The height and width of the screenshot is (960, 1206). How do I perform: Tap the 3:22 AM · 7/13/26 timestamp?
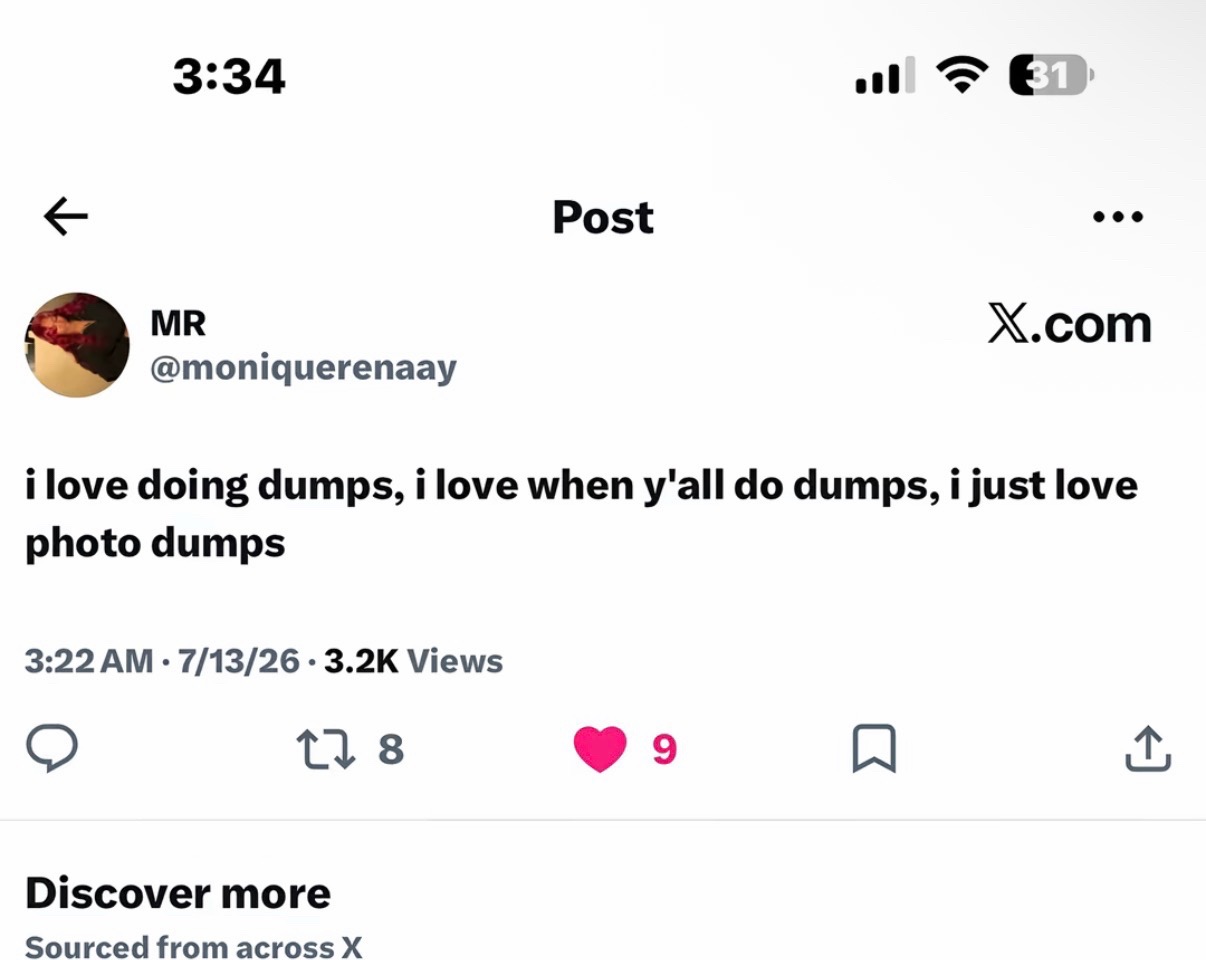(x=162, y=661)
